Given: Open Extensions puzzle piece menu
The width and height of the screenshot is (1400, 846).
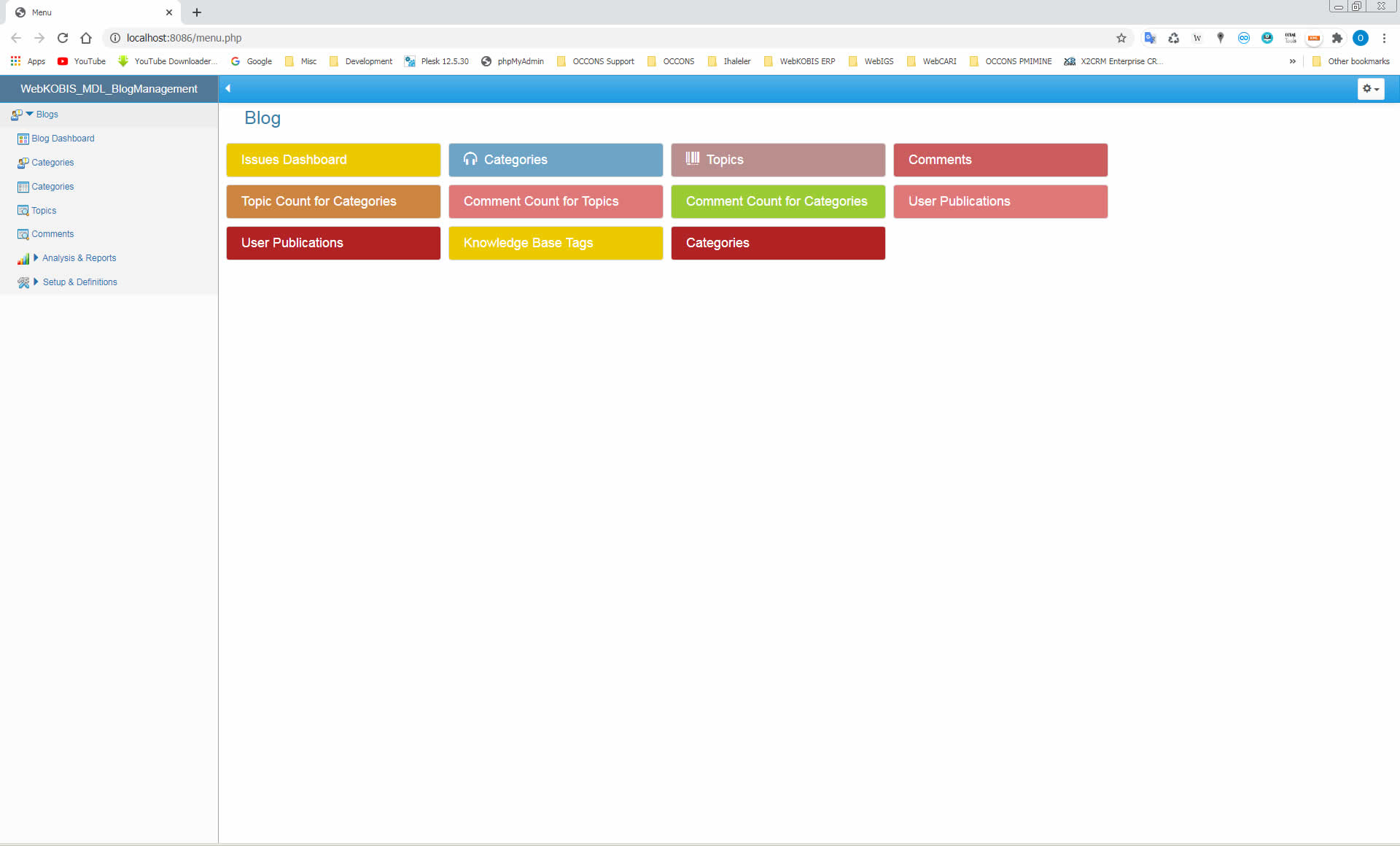Looking at the screenshot, I should click(1337, 38).
